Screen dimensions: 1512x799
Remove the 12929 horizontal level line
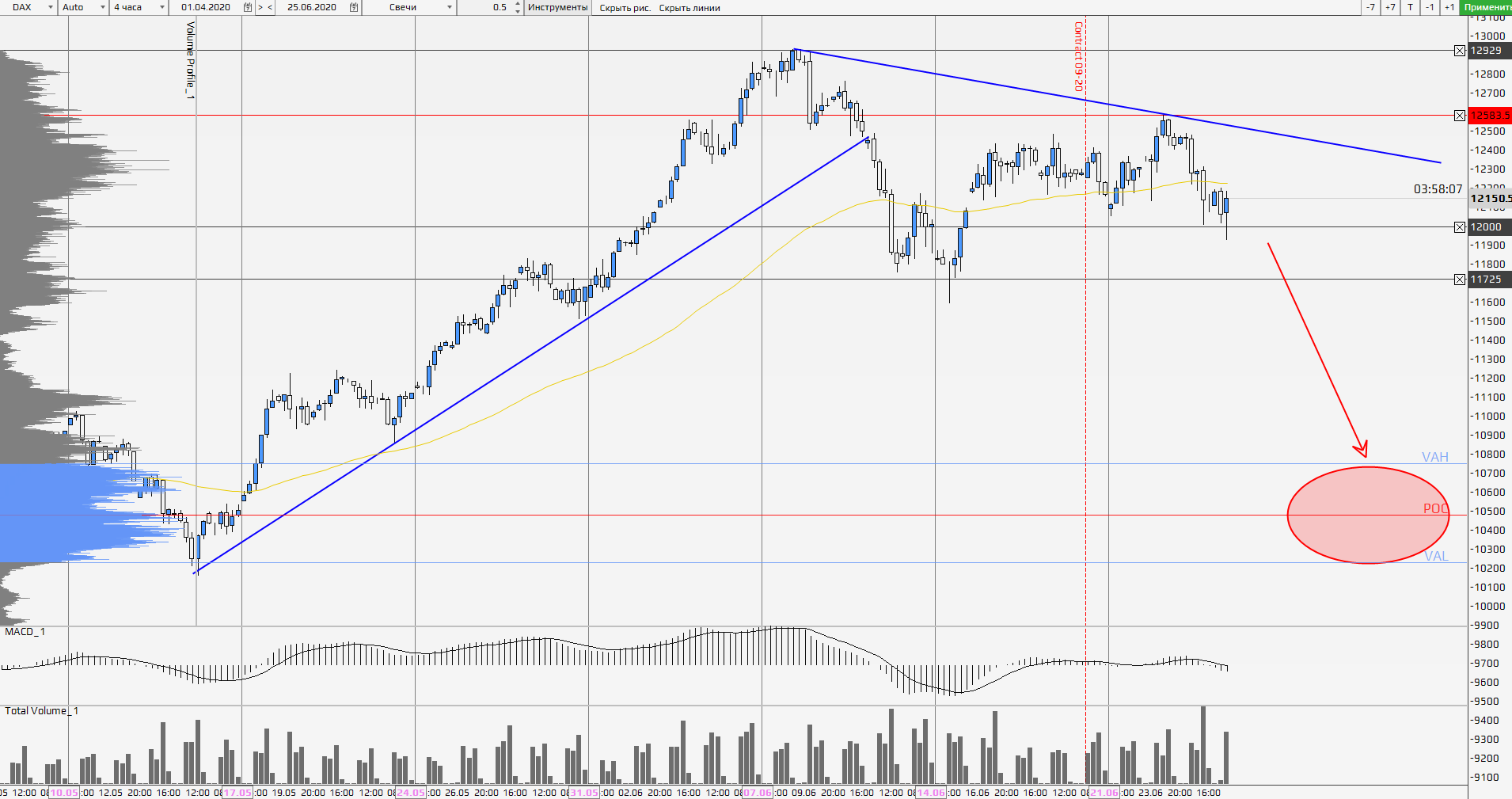coord(1460,51)
